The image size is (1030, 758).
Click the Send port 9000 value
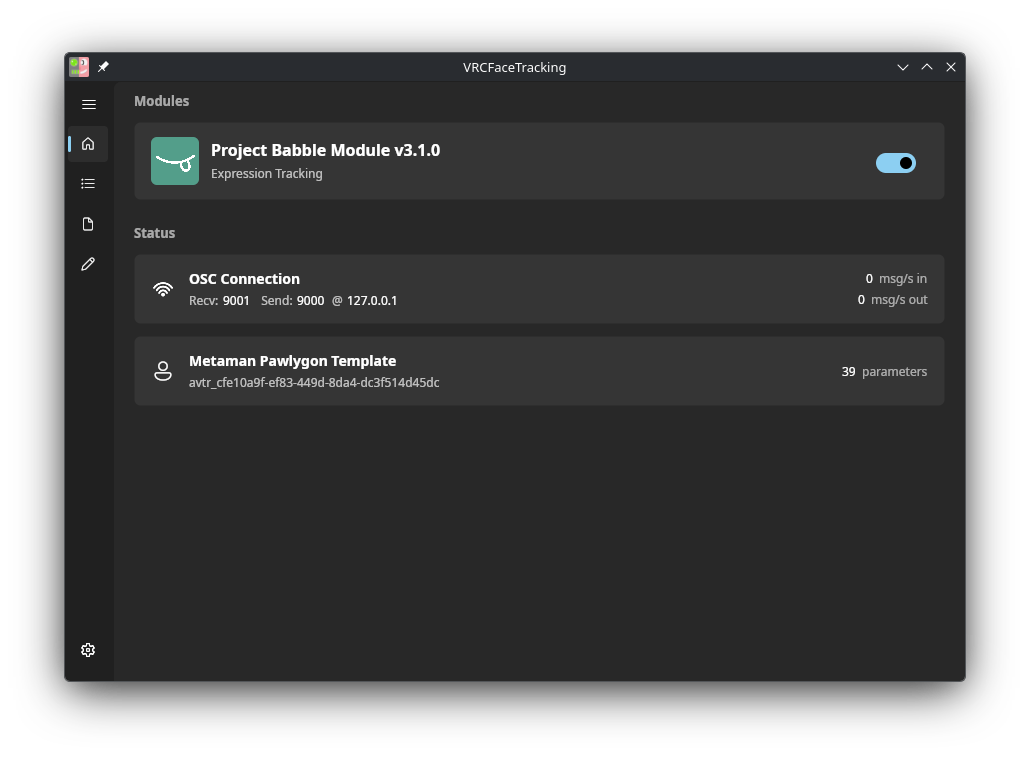click(x=310, y=301)
